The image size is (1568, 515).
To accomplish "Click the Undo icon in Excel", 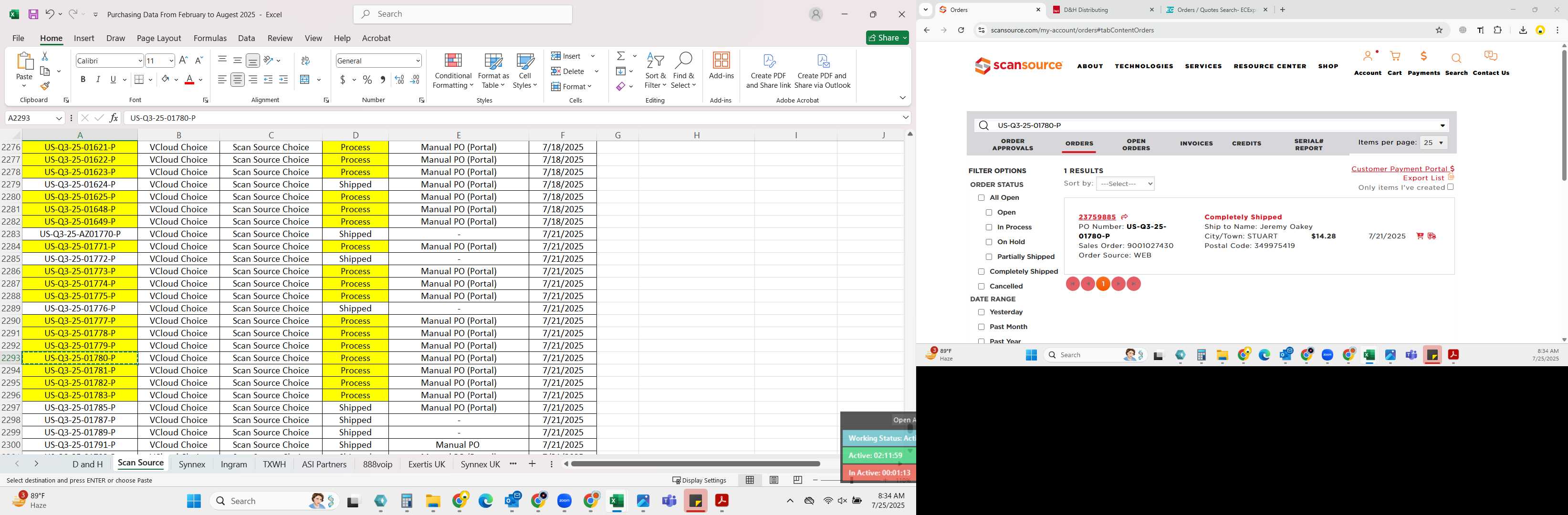I will (x=50, y=14).
